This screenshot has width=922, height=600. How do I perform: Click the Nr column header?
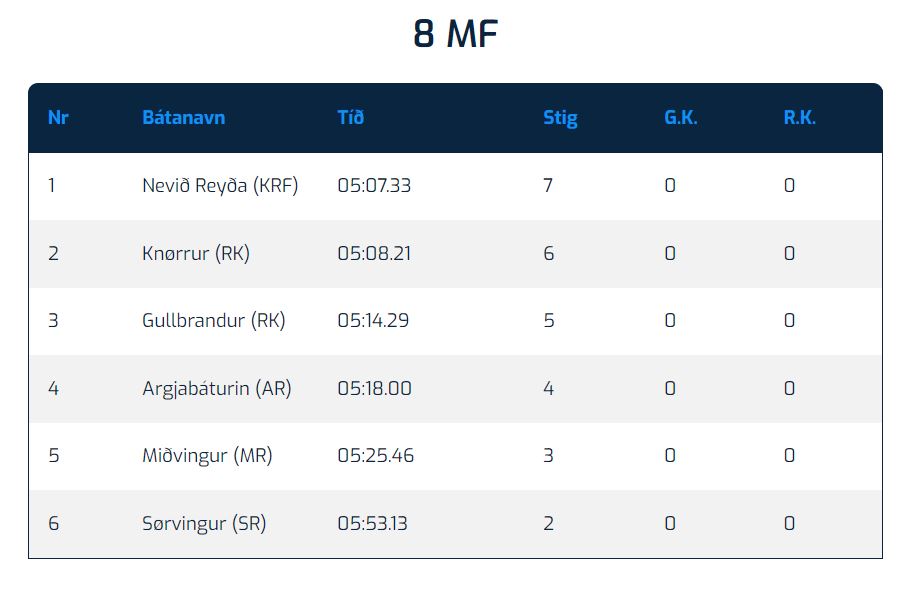tap(58, 118)
